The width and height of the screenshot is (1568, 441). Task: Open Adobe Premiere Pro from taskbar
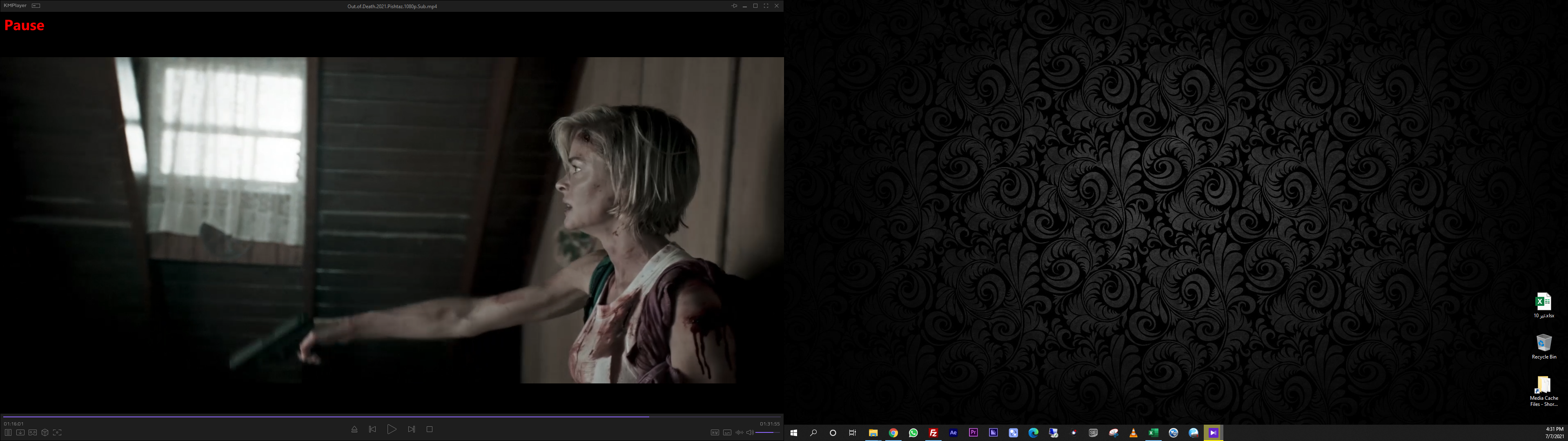tap(973, 433)
